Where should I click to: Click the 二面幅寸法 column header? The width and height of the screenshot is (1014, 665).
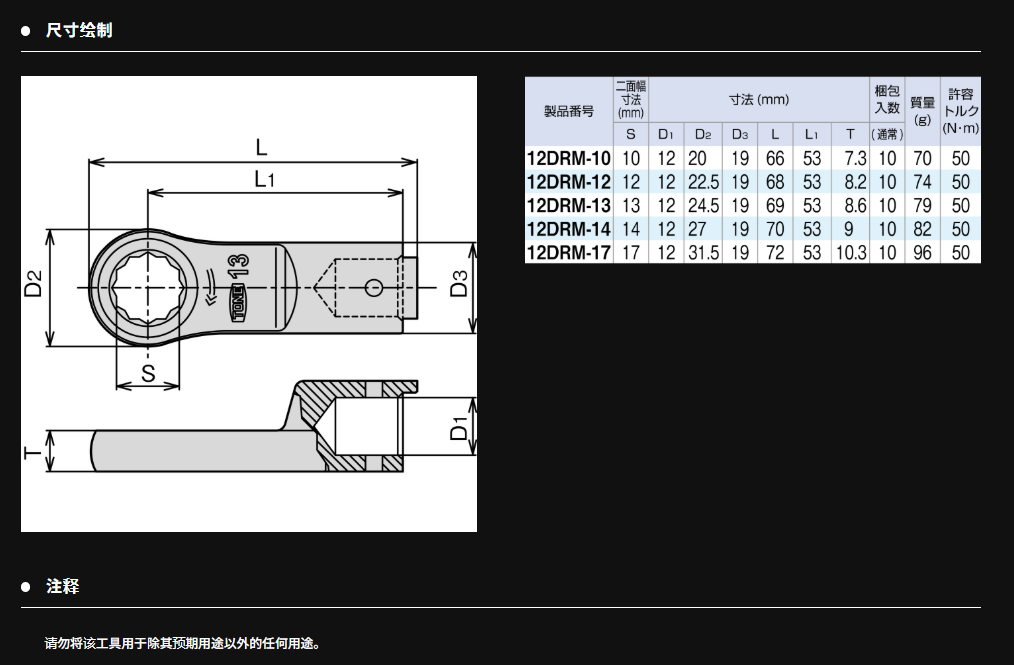click(630, 99)
